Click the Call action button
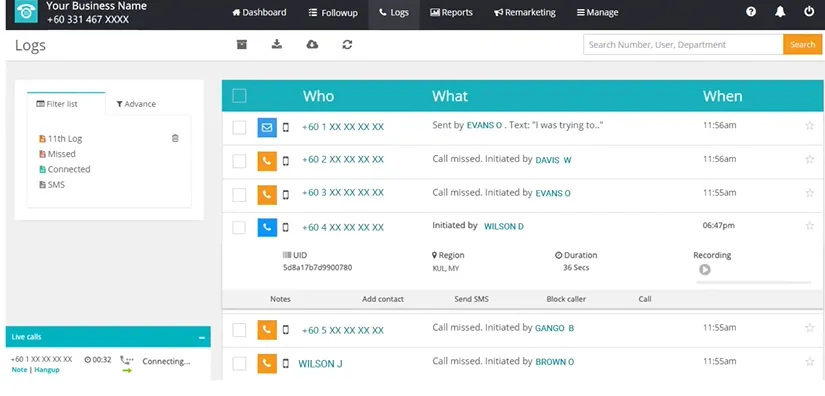The width and height of the screenshot is (825, 396). [645, 299]
